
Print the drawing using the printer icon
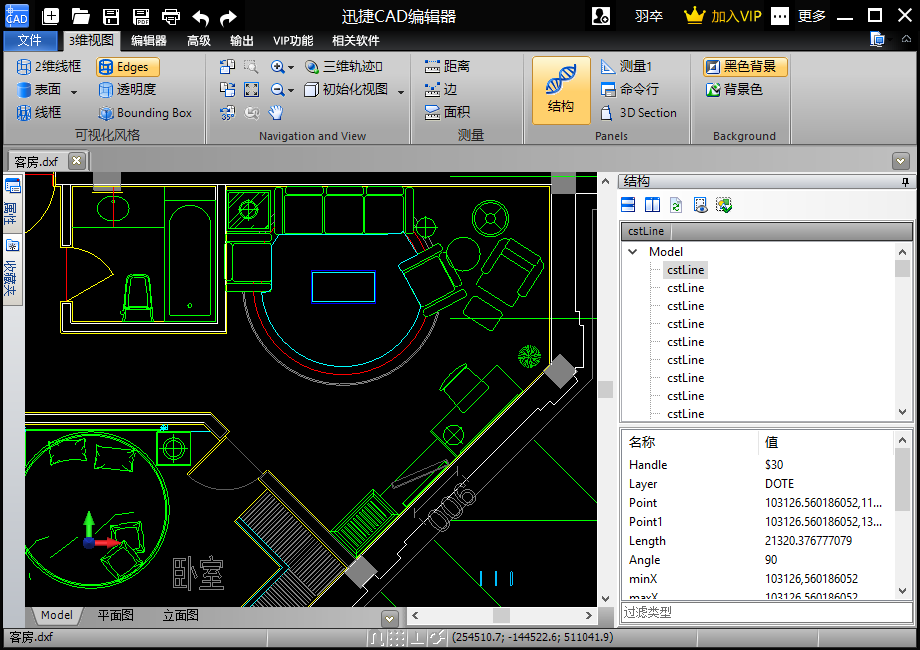171,16
